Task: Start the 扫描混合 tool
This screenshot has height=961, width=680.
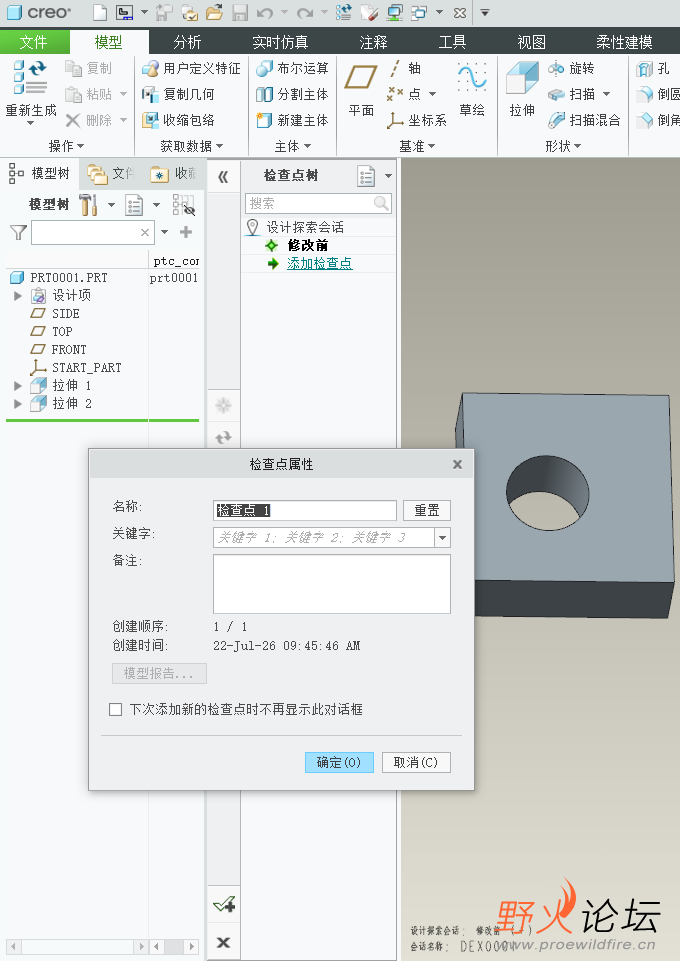Action: 584,120
